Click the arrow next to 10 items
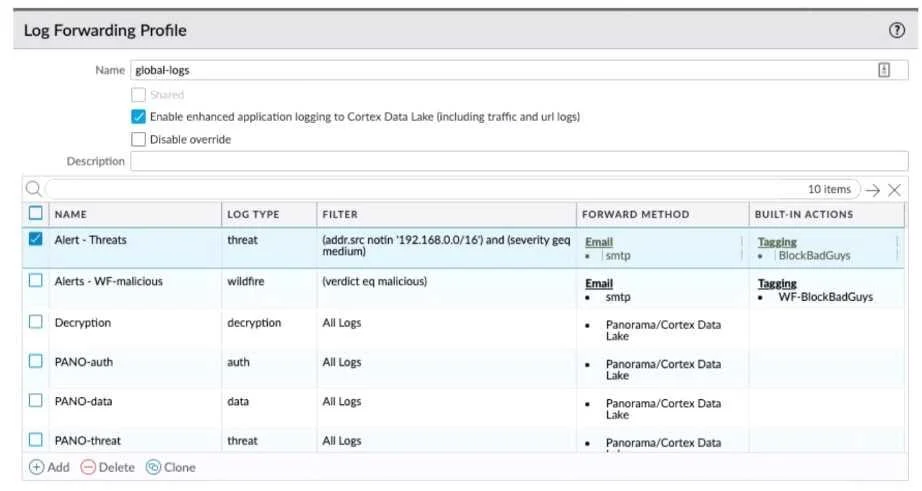922x491 pixels. [x=873, y=190]
